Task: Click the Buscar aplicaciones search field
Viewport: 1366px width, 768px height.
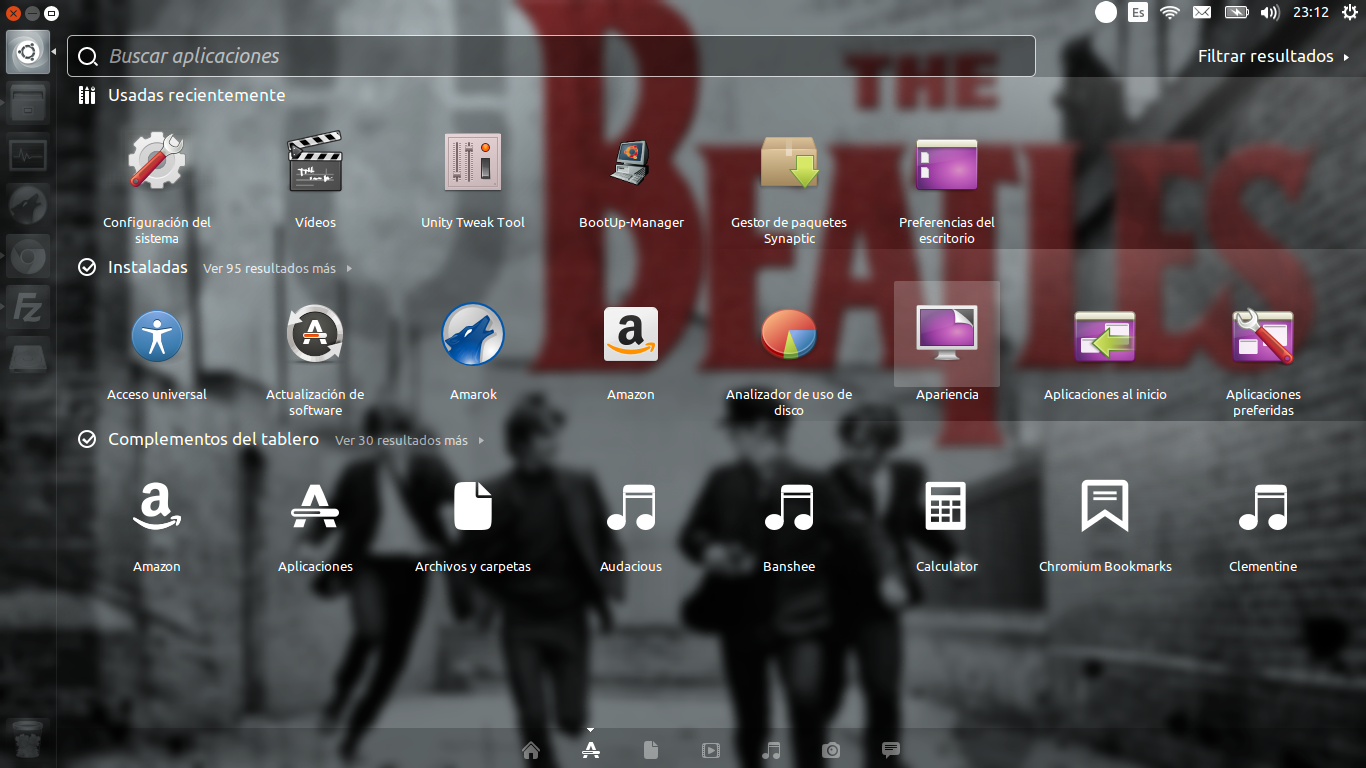Action: pyautogui.click(x=550, y=56)
